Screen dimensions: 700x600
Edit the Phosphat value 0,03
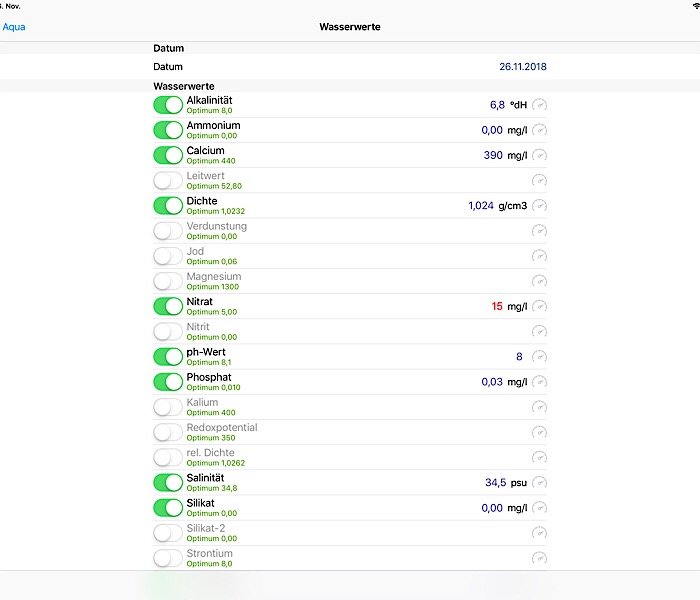(x=492, y=381)
